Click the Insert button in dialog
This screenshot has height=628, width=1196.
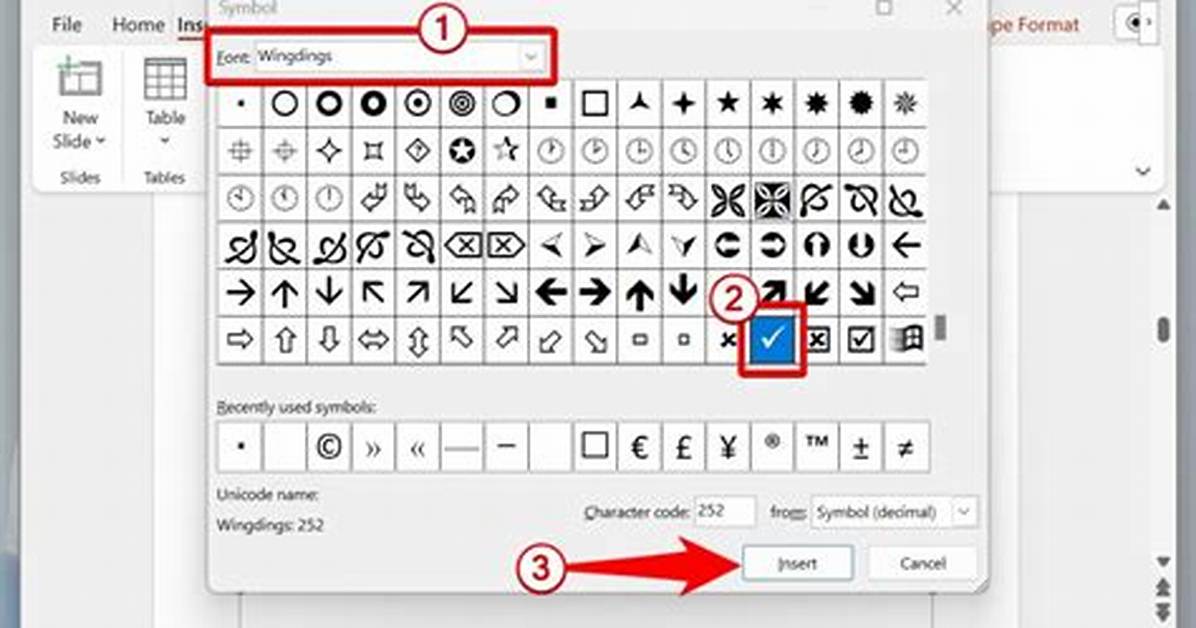click(797, 564)
